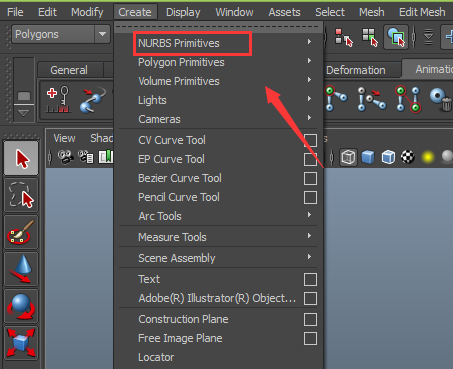The image size is (453, 369).
Task: Choose Locator from Create menu
Action: [x=156, y=357]
